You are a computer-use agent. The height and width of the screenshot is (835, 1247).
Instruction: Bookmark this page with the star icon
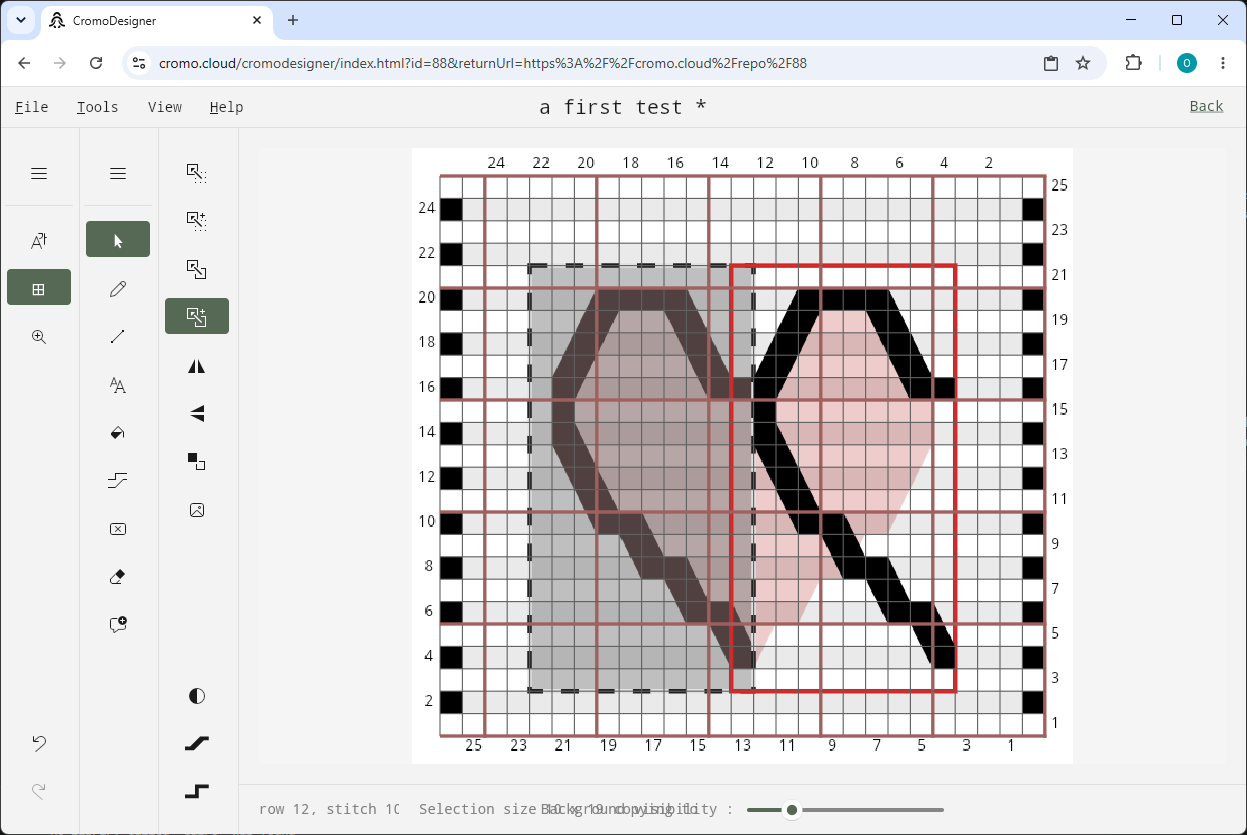coord(1083,63)
